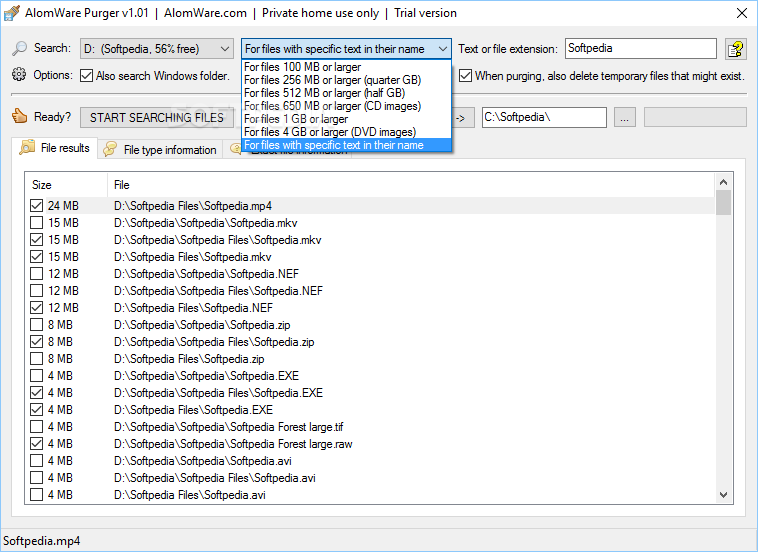Select row D:\Softpedia\Softpedia\Softpedia.EXE

370,376
